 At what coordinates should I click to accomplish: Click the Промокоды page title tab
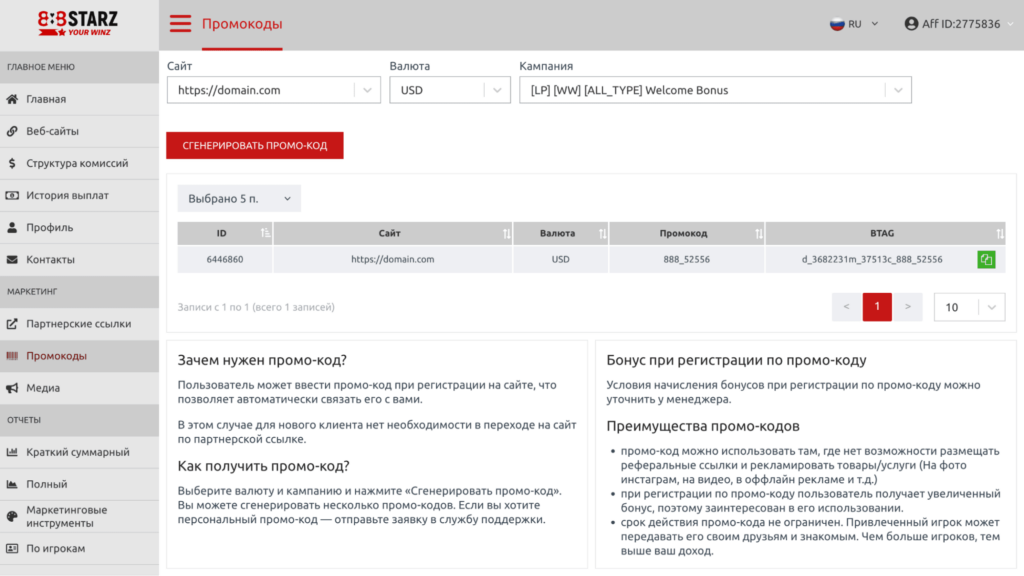242,24
